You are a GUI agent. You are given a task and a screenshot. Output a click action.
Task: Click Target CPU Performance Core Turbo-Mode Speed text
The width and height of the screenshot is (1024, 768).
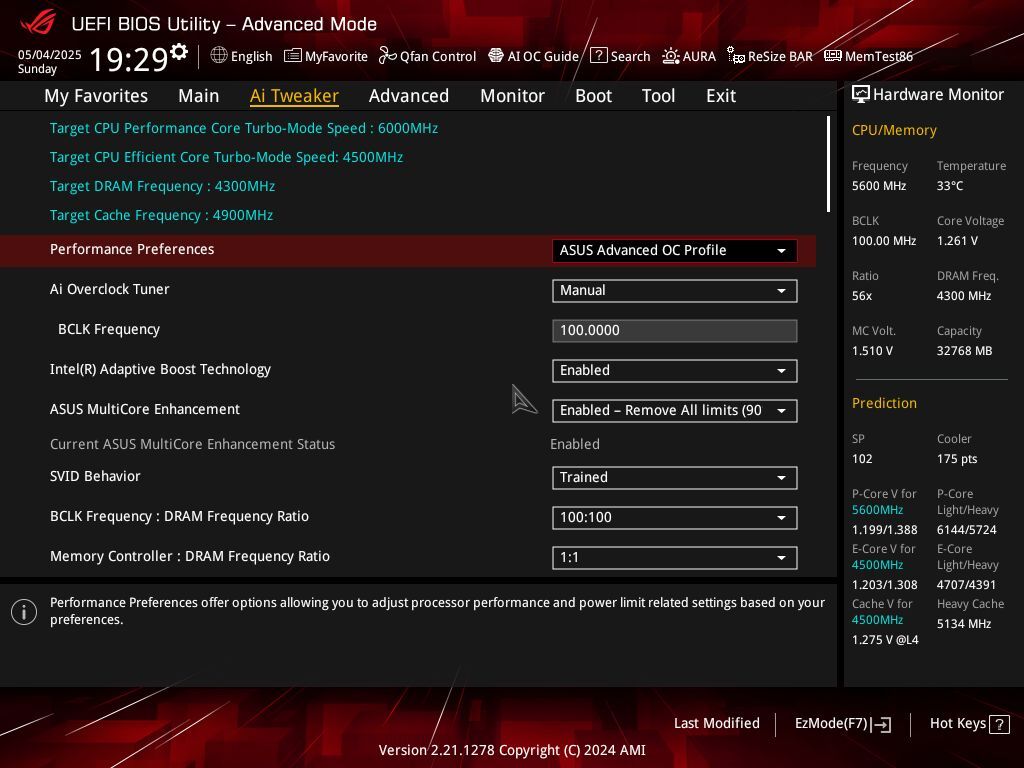point(244,128)
